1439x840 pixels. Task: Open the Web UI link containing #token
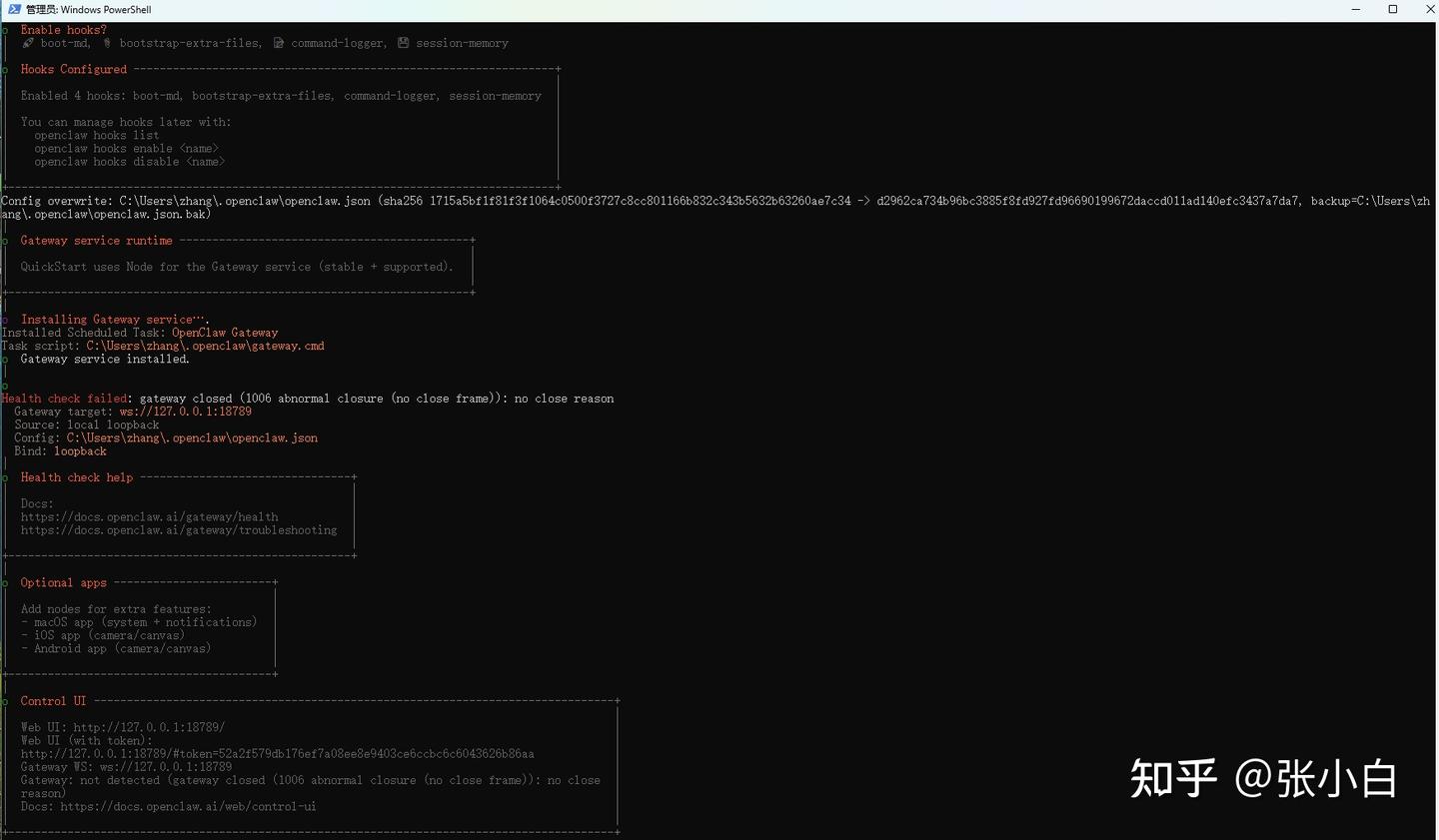pyautogui.click(x=278, y=754)
